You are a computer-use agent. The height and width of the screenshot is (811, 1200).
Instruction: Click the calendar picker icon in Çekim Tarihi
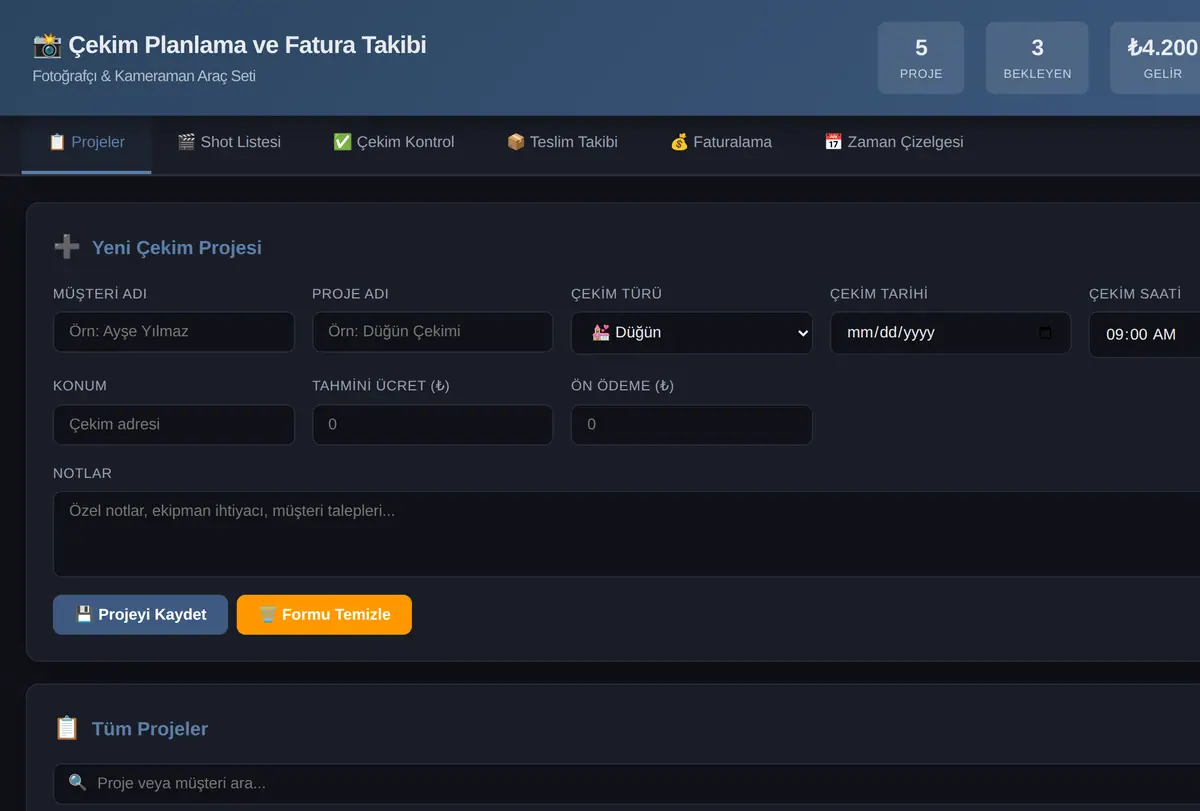pos(1045,332)
